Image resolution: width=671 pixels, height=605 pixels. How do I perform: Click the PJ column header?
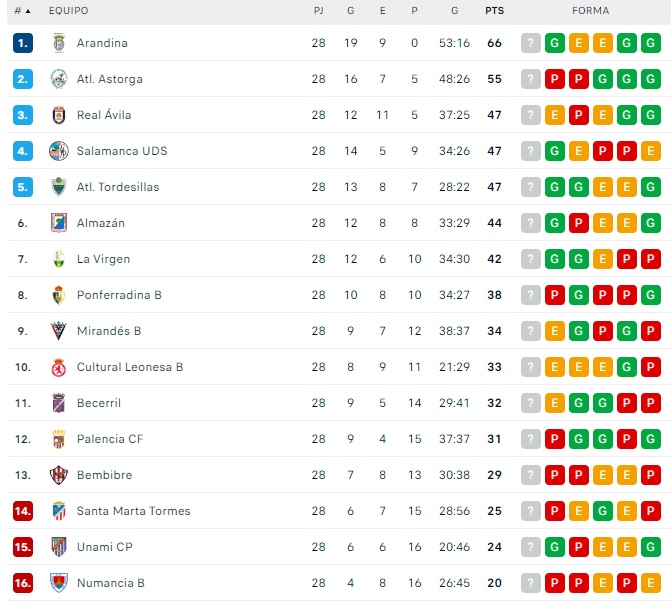(x=318, y=11)
